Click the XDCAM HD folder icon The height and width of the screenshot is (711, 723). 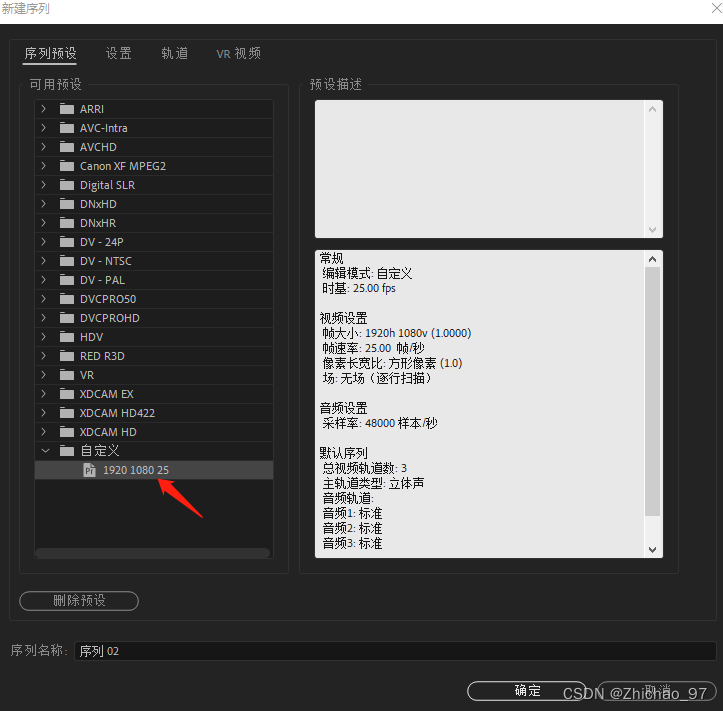67,432
